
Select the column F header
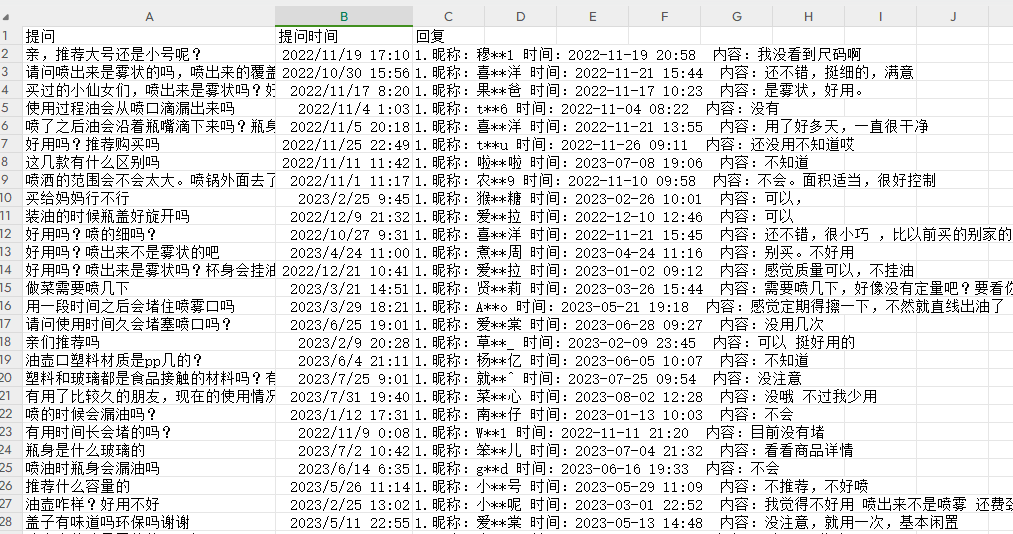tap(664, 16)
